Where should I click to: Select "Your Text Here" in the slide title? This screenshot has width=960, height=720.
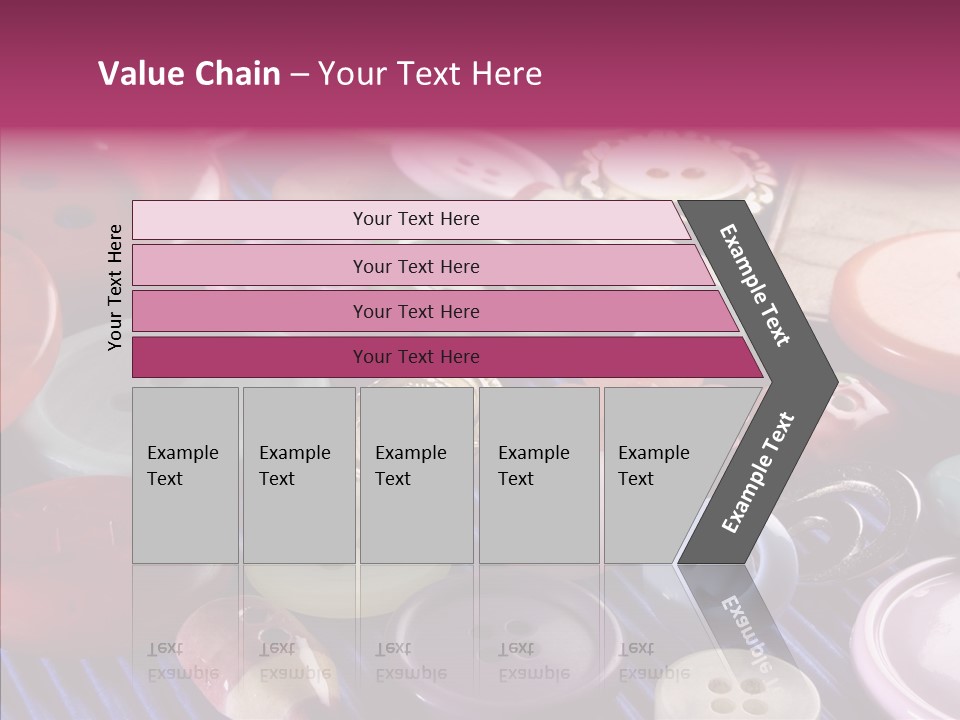coord(430,74)
